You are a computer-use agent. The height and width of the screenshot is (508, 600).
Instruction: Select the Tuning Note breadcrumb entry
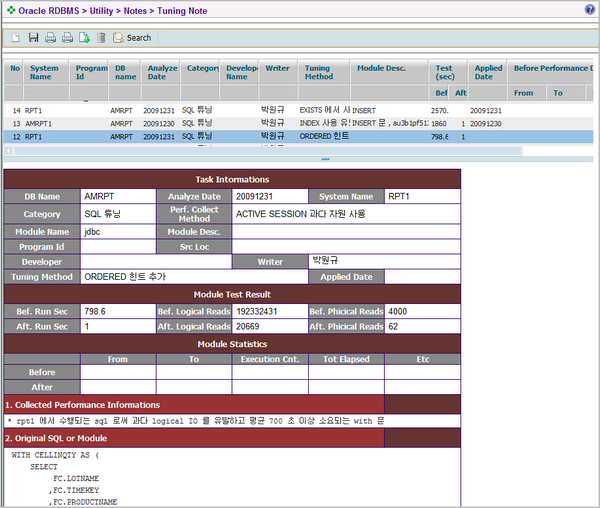(x=182, y=11)
